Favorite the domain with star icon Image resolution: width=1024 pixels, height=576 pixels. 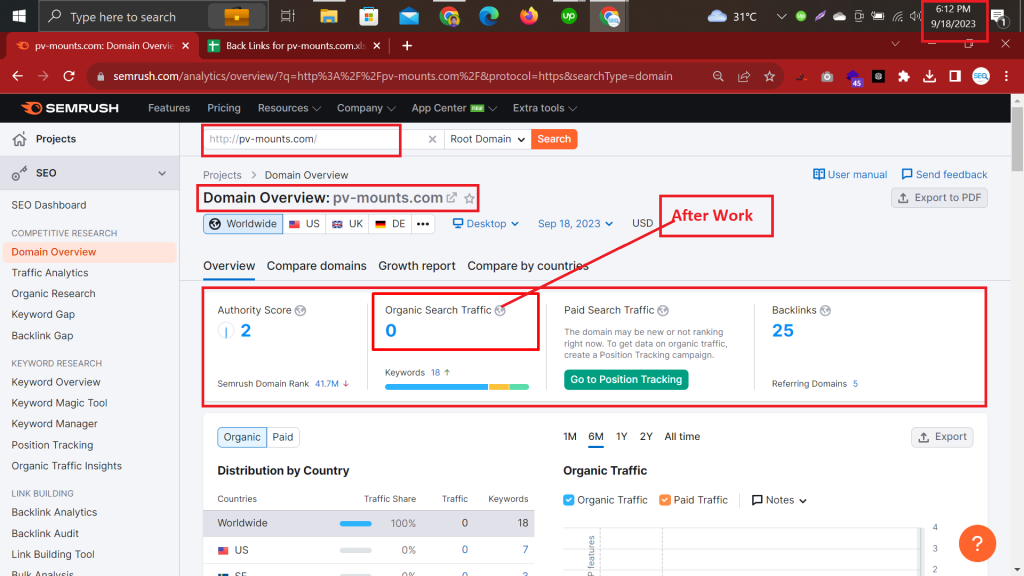[x=469, y=198]
